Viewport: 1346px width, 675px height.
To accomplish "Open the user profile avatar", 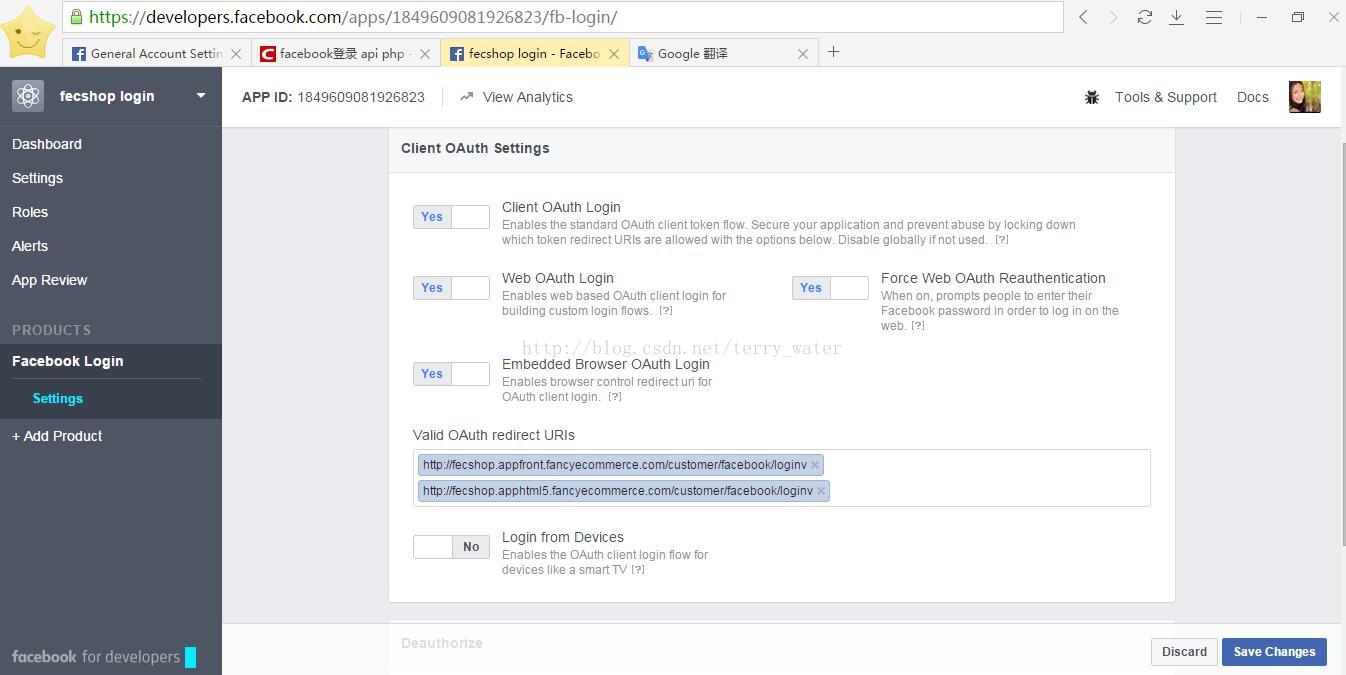I will (1305, 97).
